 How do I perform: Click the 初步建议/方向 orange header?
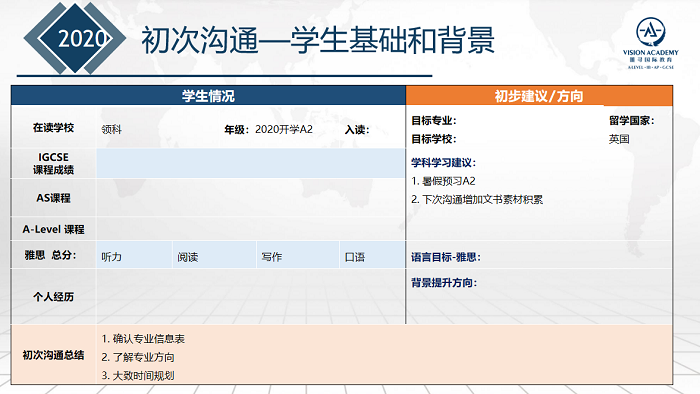539,96
